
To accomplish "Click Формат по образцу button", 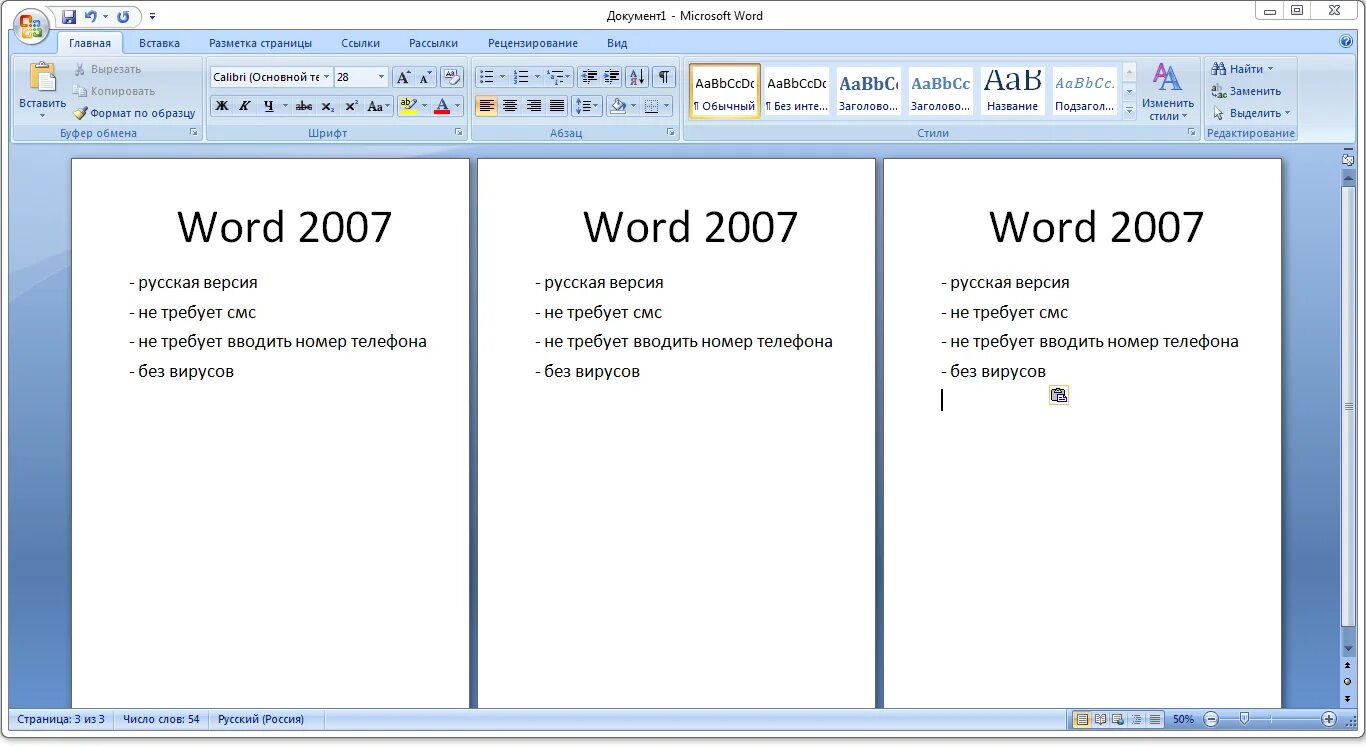I will tap(134, 113).
